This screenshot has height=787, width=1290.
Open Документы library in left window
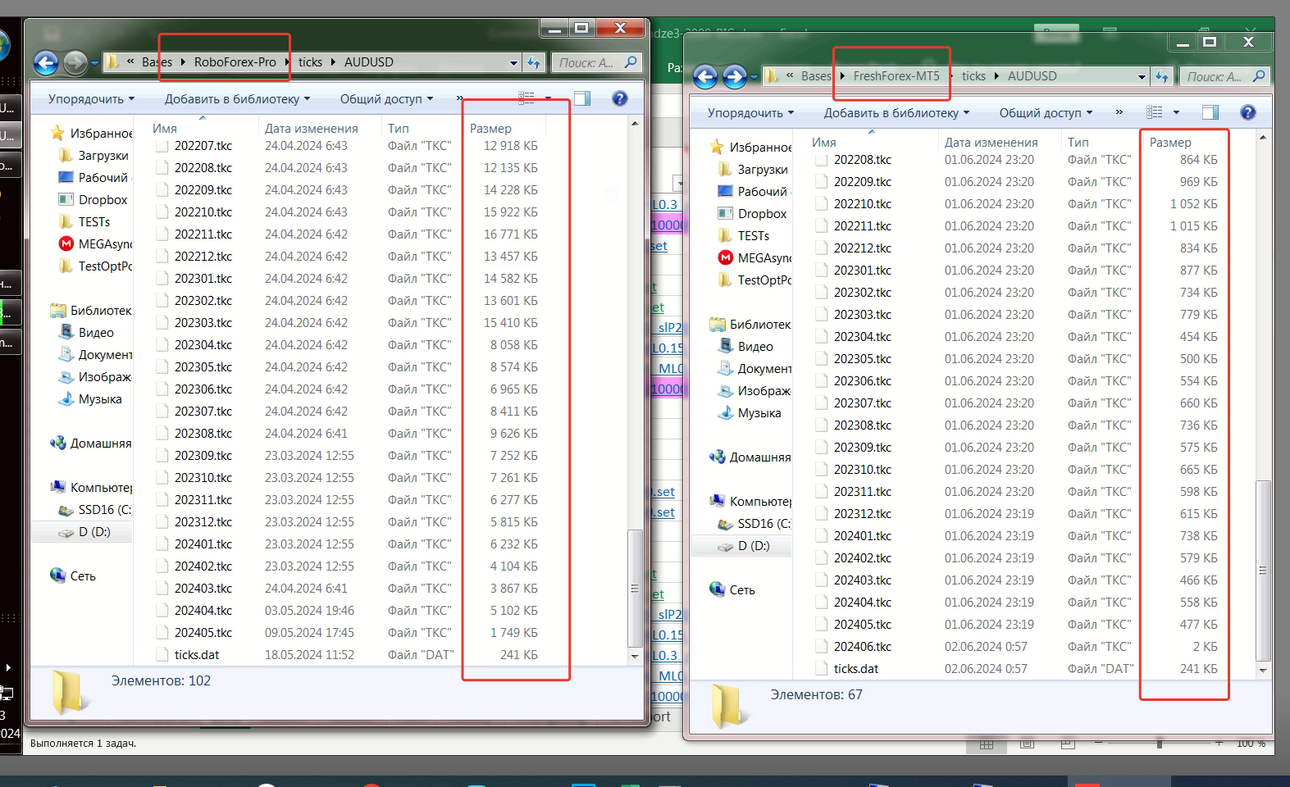(95, 354)
